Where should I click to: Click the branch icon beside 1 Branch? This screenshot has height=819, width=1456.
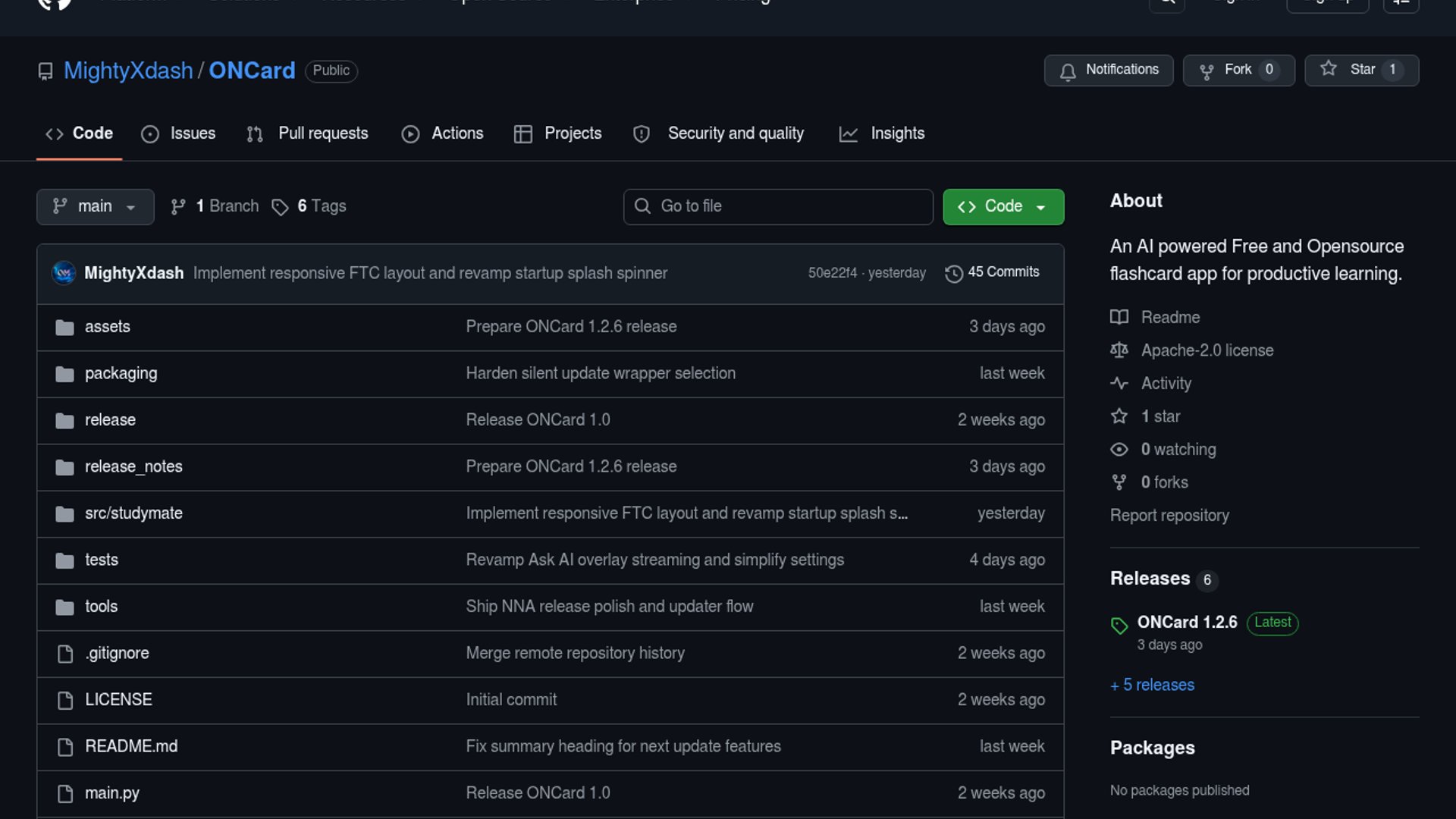click(x=178, y=207)
